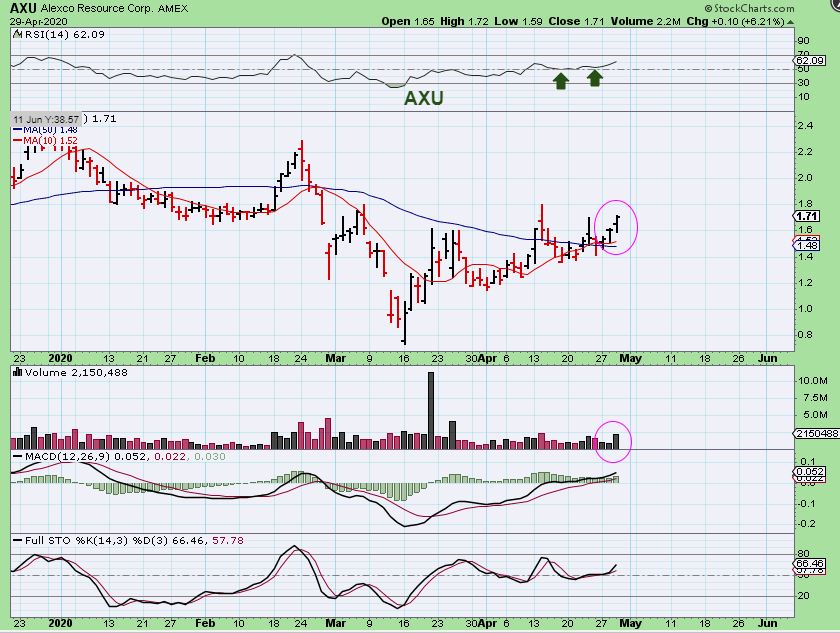
Task: Click the 10.0M volume axis label
Action: click(813, 381)
